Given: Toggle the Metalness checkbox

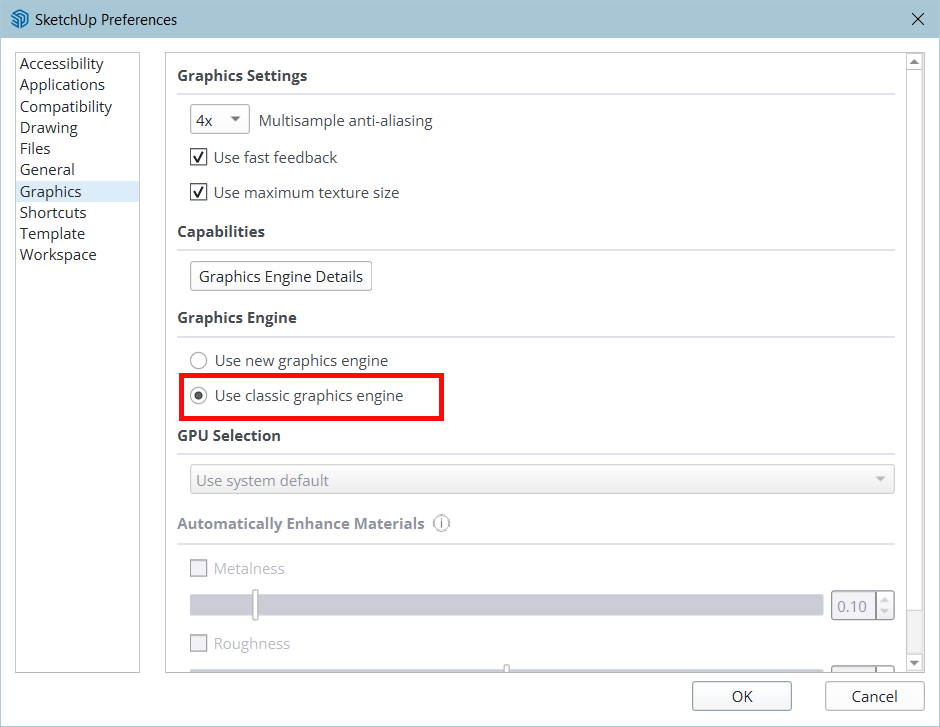Looking at the screenshot, I should [198, 568].
